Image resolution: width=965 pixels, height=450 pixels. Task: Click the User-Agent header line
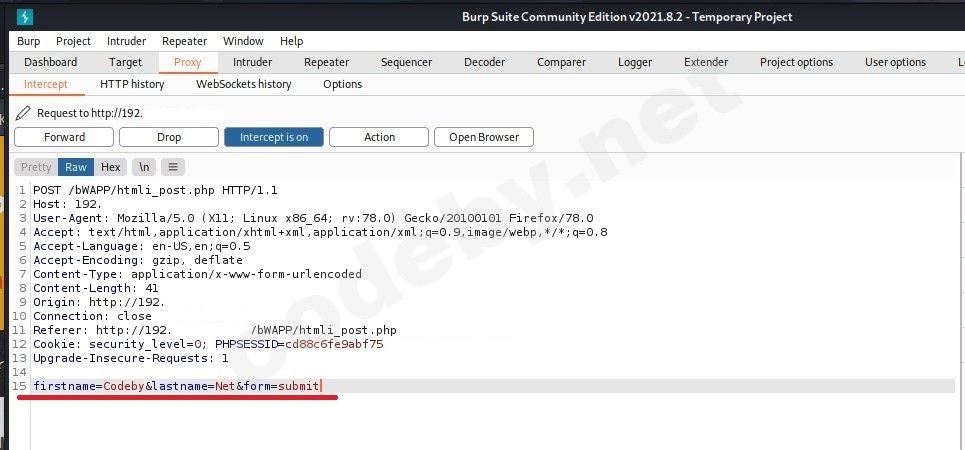(x=313, y=218)
